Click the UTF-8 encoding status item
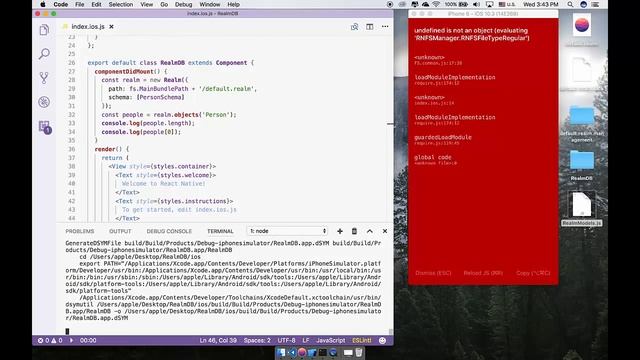The height and width of the screenshot is (360, 640). click(x=287, y=340)
